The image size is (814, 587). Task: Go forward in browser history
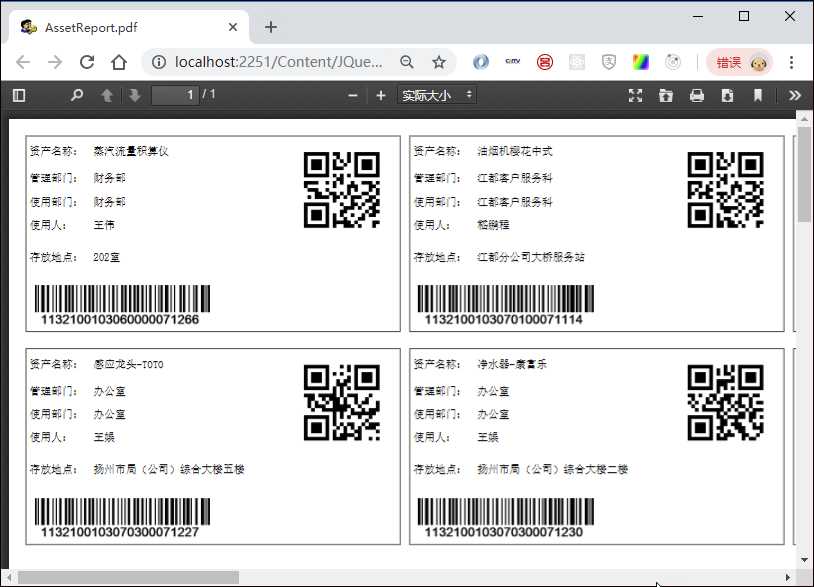coord(55,62)
